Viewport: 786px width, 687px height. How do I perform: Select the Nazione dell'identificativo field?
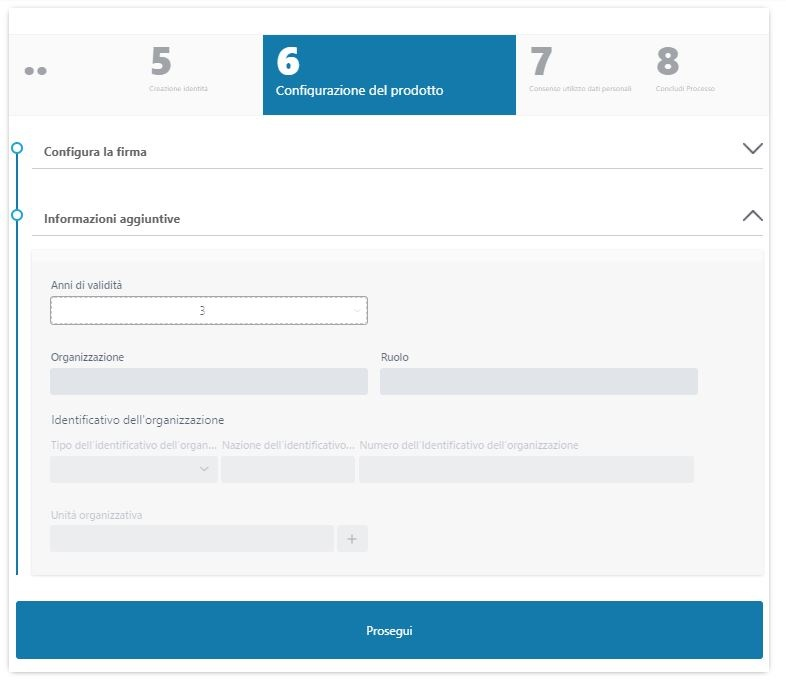point(288,469)
